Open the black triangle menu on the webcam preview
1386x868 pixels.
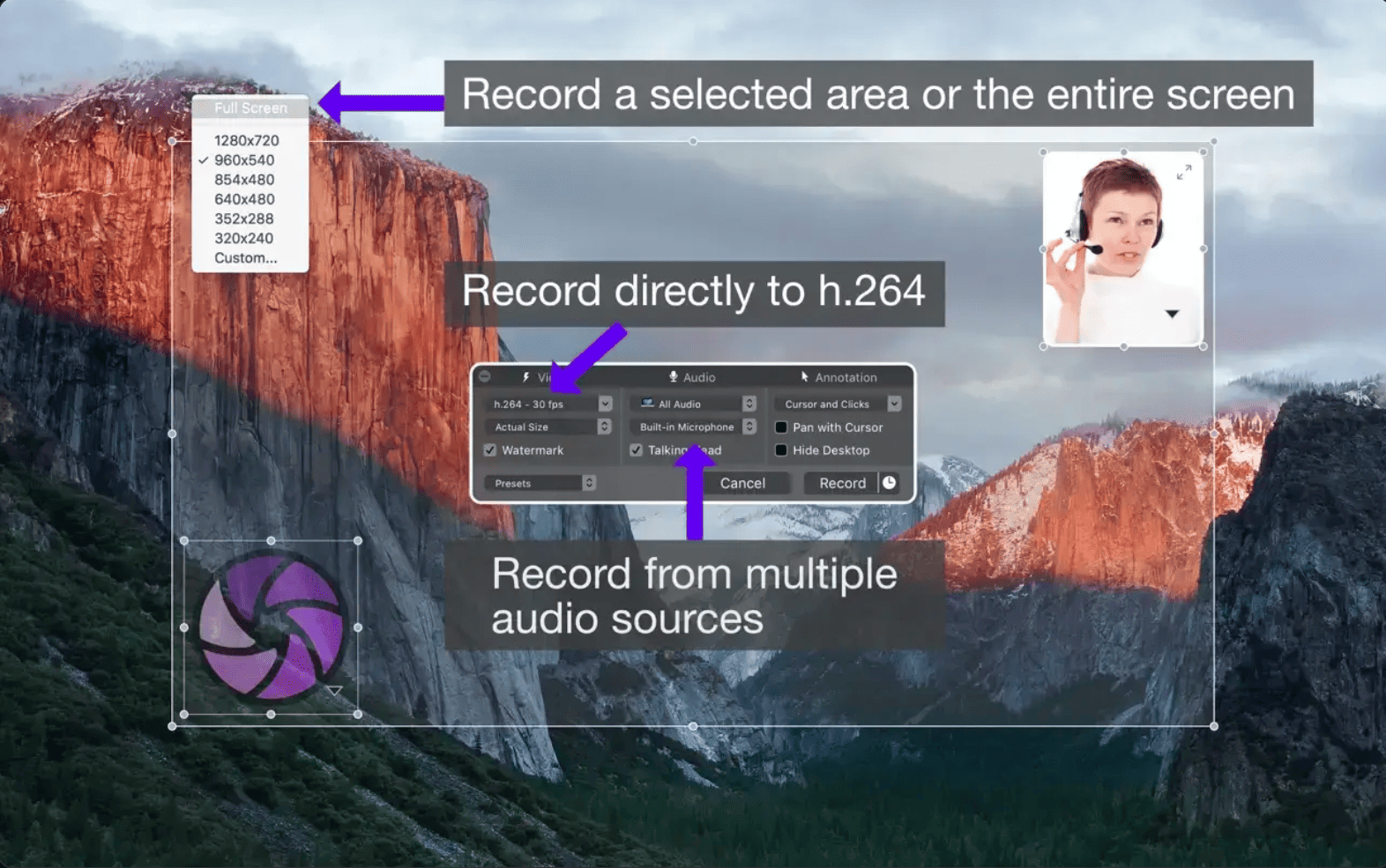(1172, 314)
